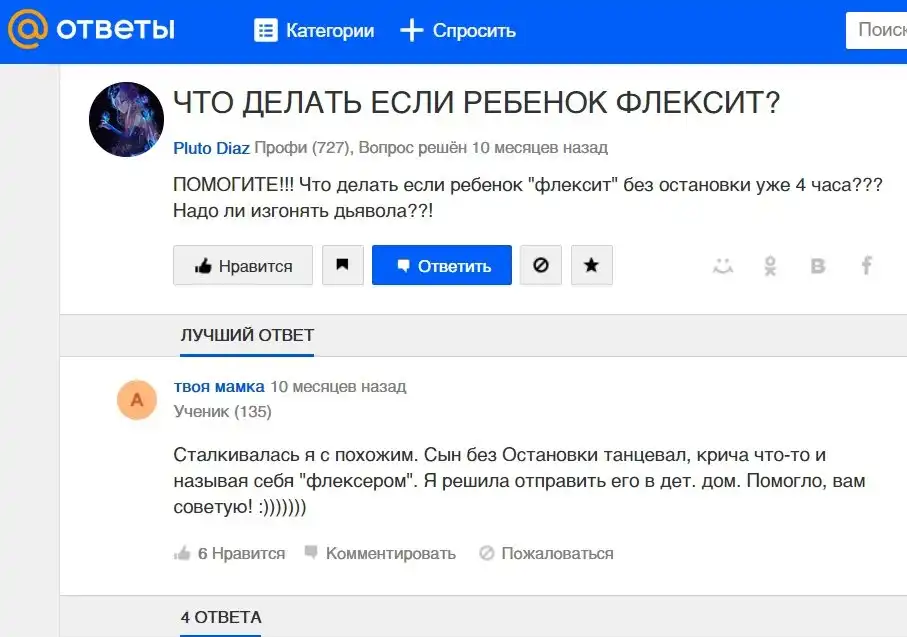Open Pluto Diaz avatar image
This screenshot has width=907, height=637.
(127, 119)
